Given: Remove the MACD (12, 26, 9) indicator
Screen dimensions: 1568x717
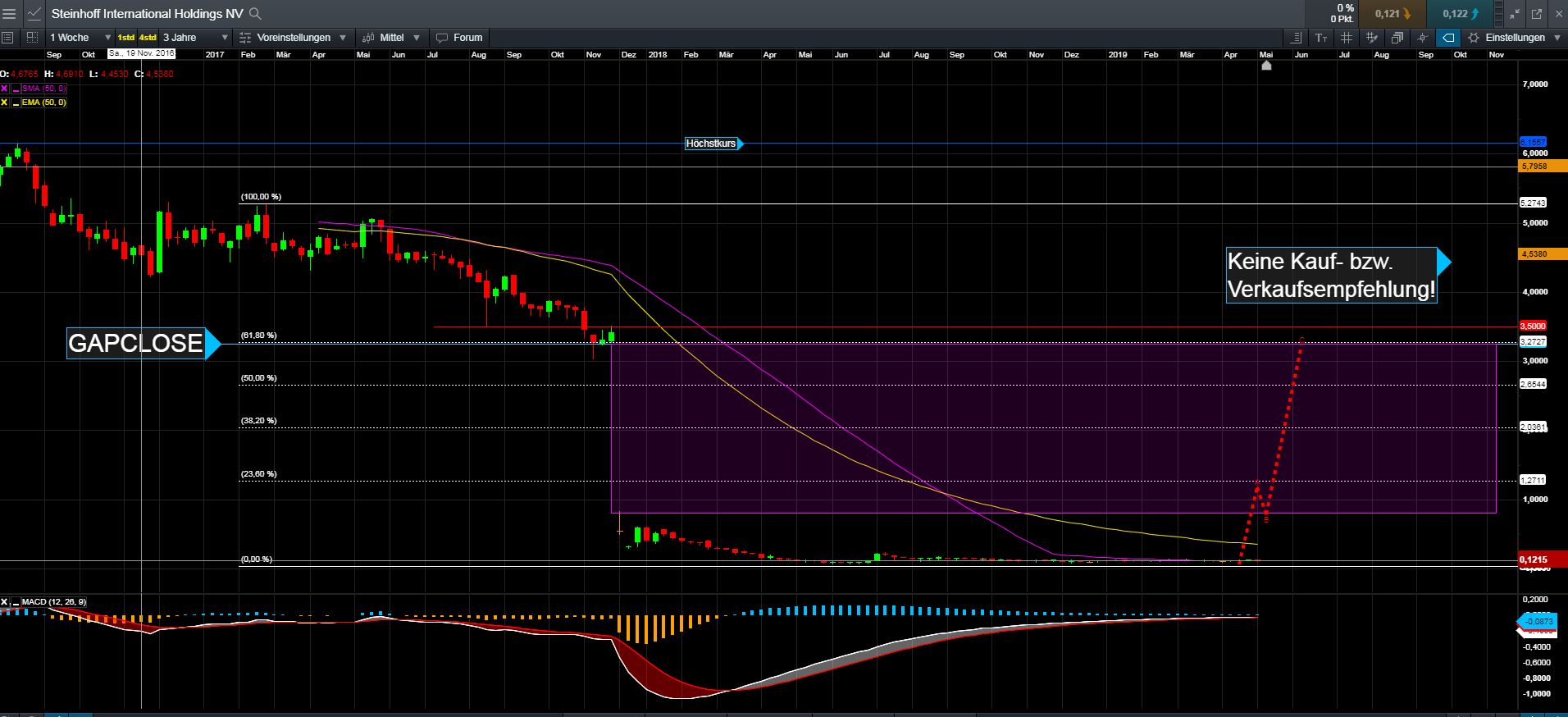Looking at the screenshot, I should 4,602.
